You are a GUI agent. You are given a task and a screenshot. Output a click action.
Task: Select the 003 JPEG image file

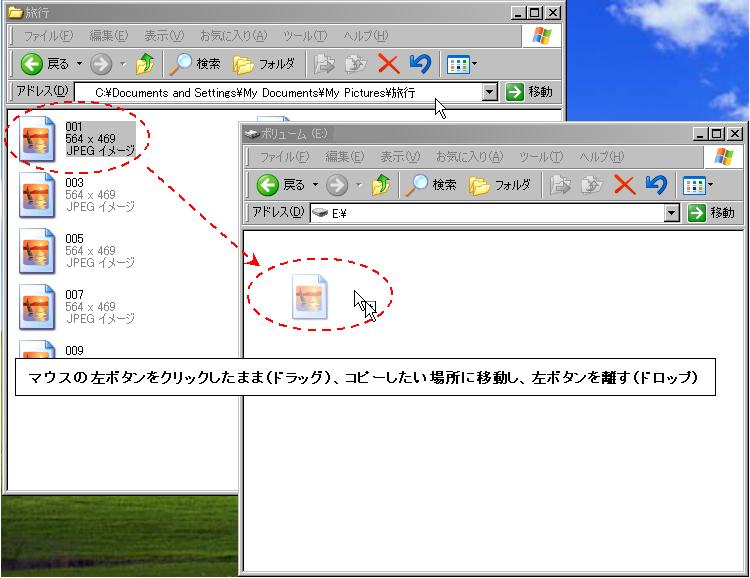click(77, 195)
